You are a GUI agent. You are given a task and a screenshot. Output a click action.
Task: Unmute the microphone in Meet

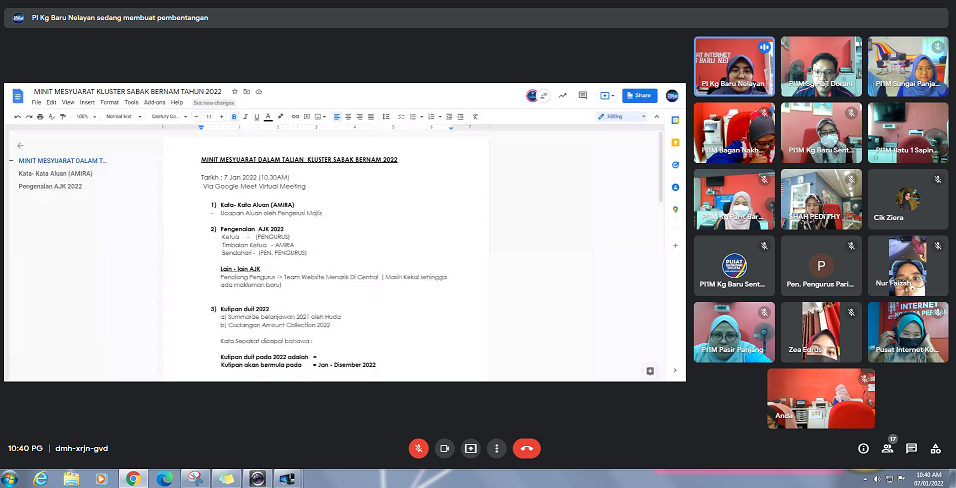[419, 448]
